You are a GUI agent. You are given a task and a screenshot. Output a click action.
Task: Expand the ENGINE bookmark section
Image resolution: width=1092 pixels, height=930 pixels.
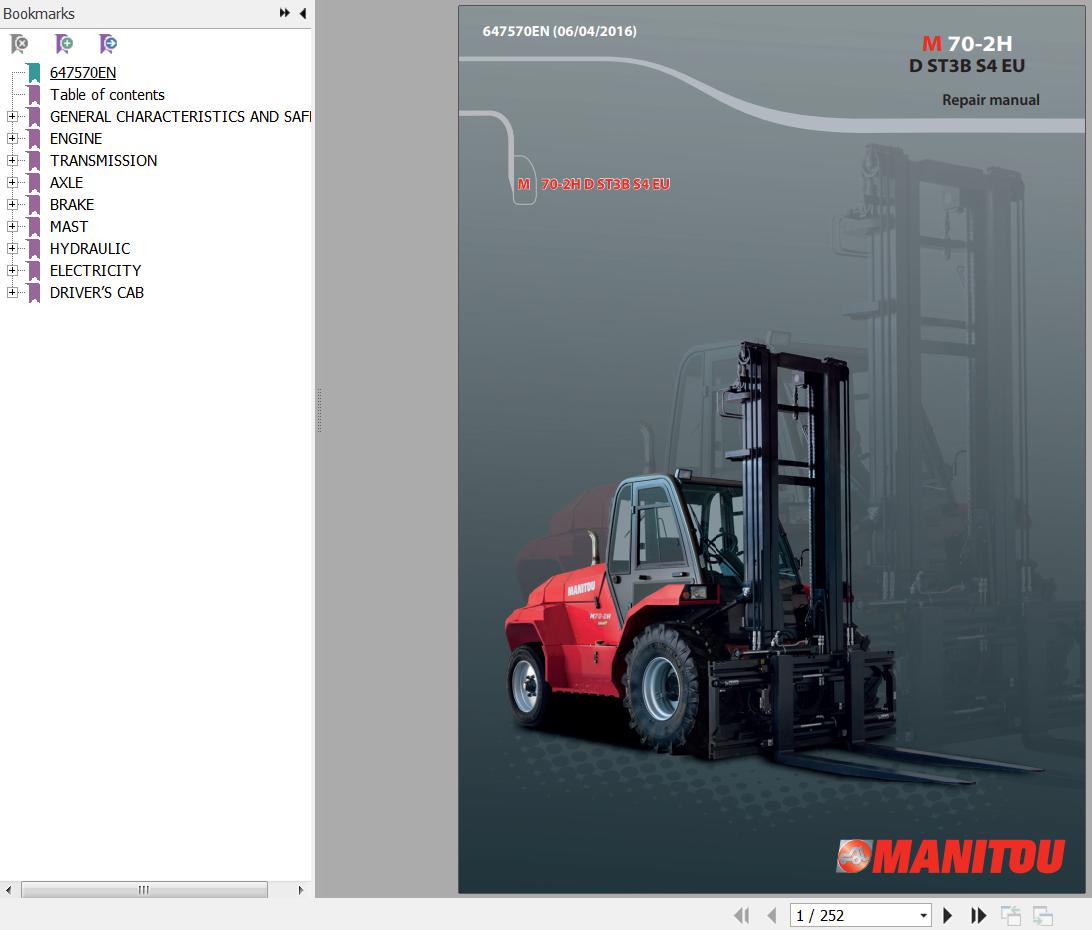point(12,139)
